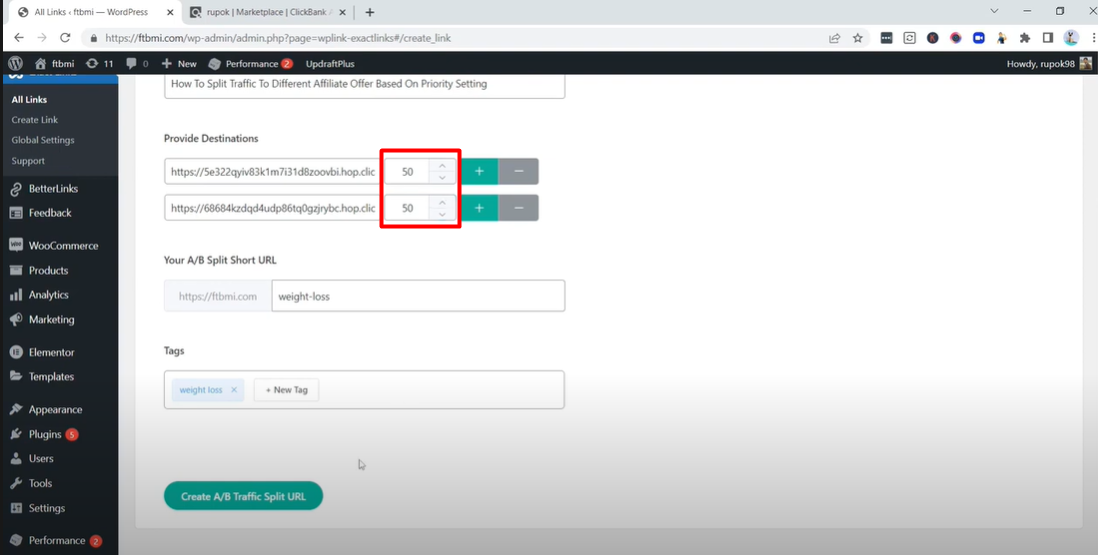Click the + New Tag button
The image size is (1098, 555).
click(x=286, y=390)
